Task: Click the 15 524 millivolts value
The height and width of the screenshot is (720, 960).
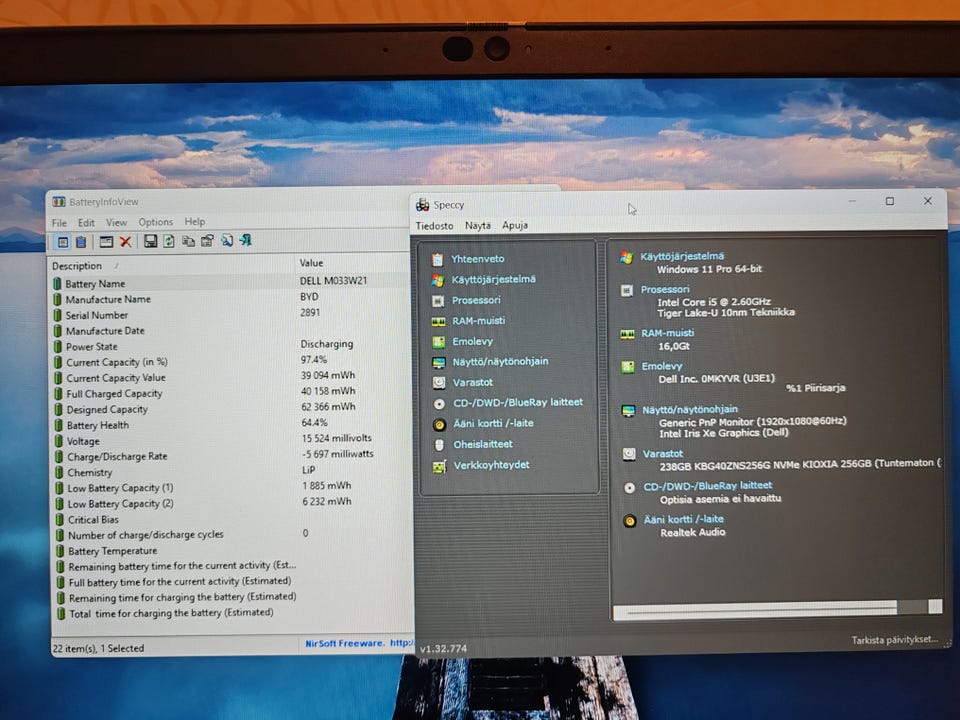Action: pyautogui.click(x=336, y=438)
